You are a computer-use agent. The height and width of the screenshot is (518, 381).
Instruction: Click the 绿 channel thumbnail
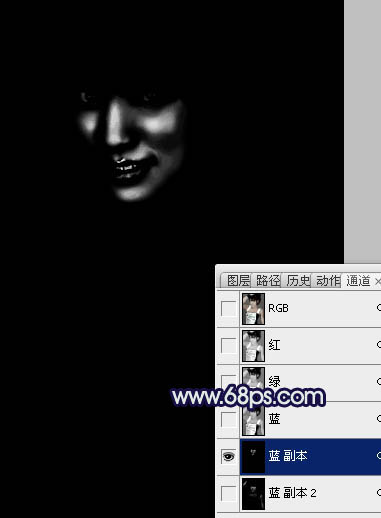pos(253,383)
